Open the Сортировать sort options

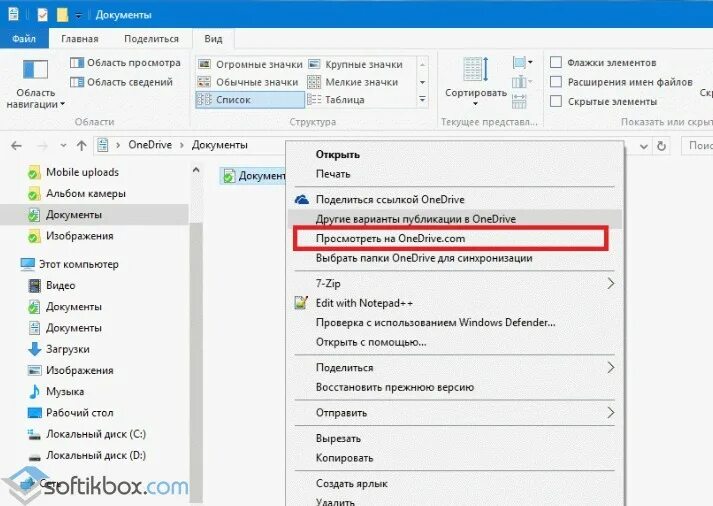coord(476,82)
